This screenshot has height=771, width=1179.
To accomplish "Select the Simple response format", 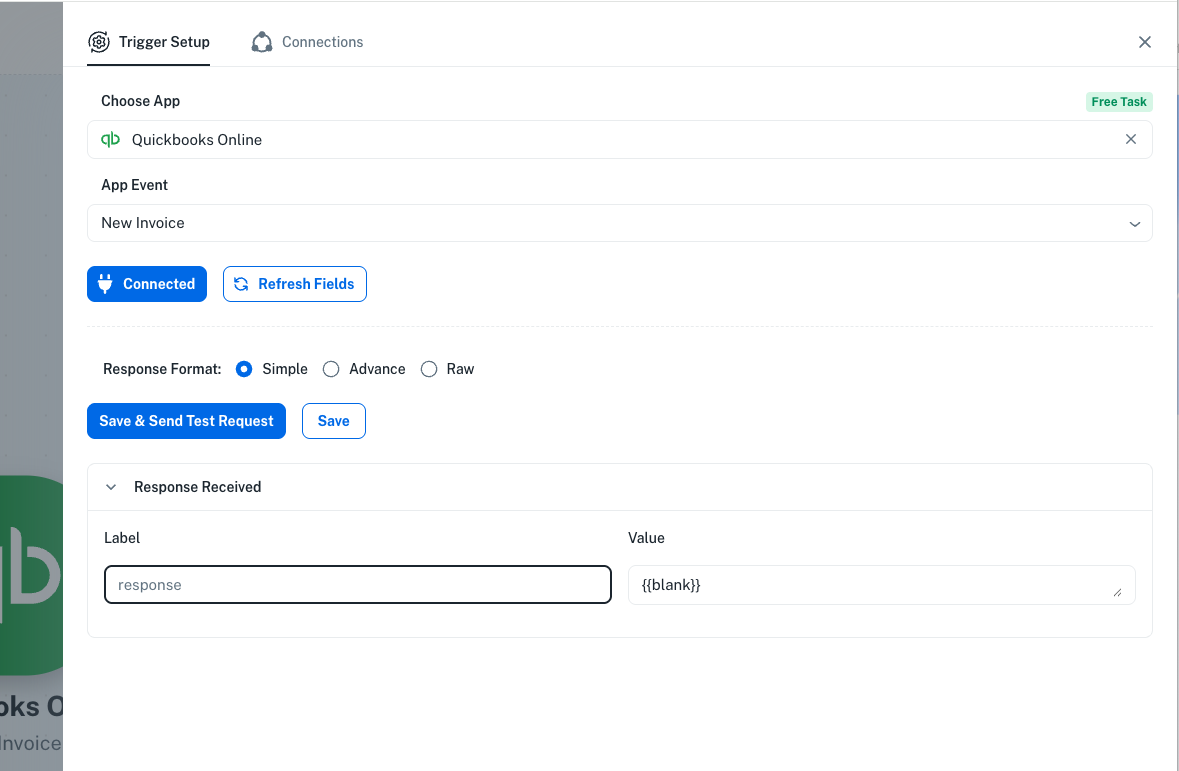I will (244, 369).
